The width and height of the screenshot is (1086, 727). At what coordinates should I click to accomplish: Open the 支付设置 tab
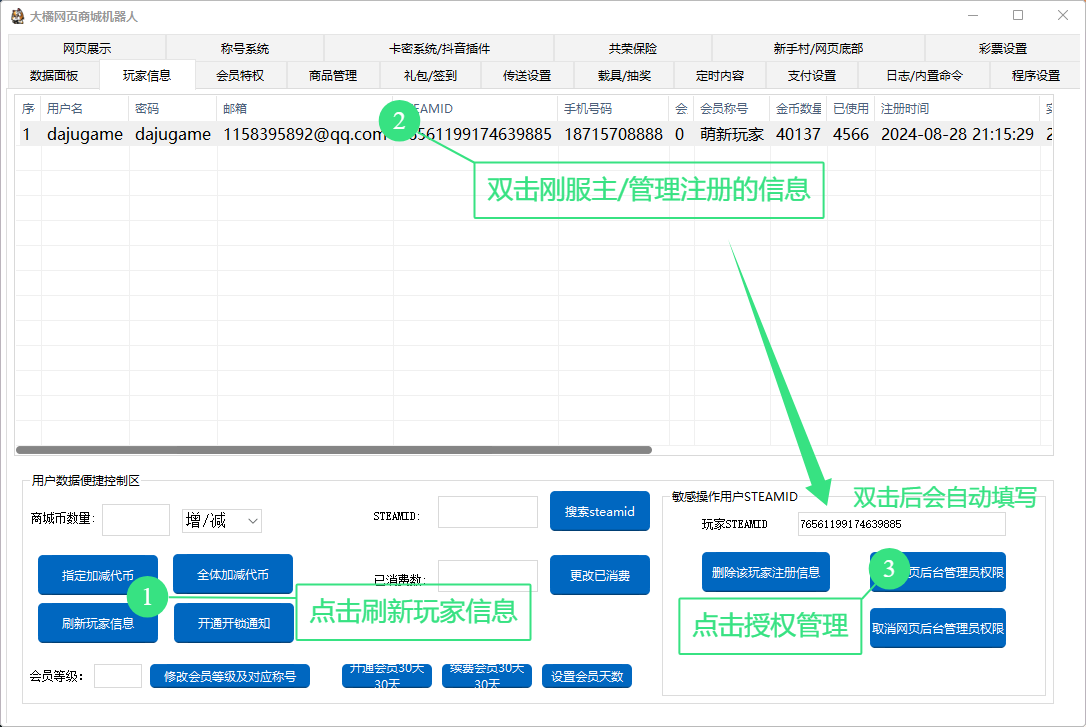(x=811, y=75)
